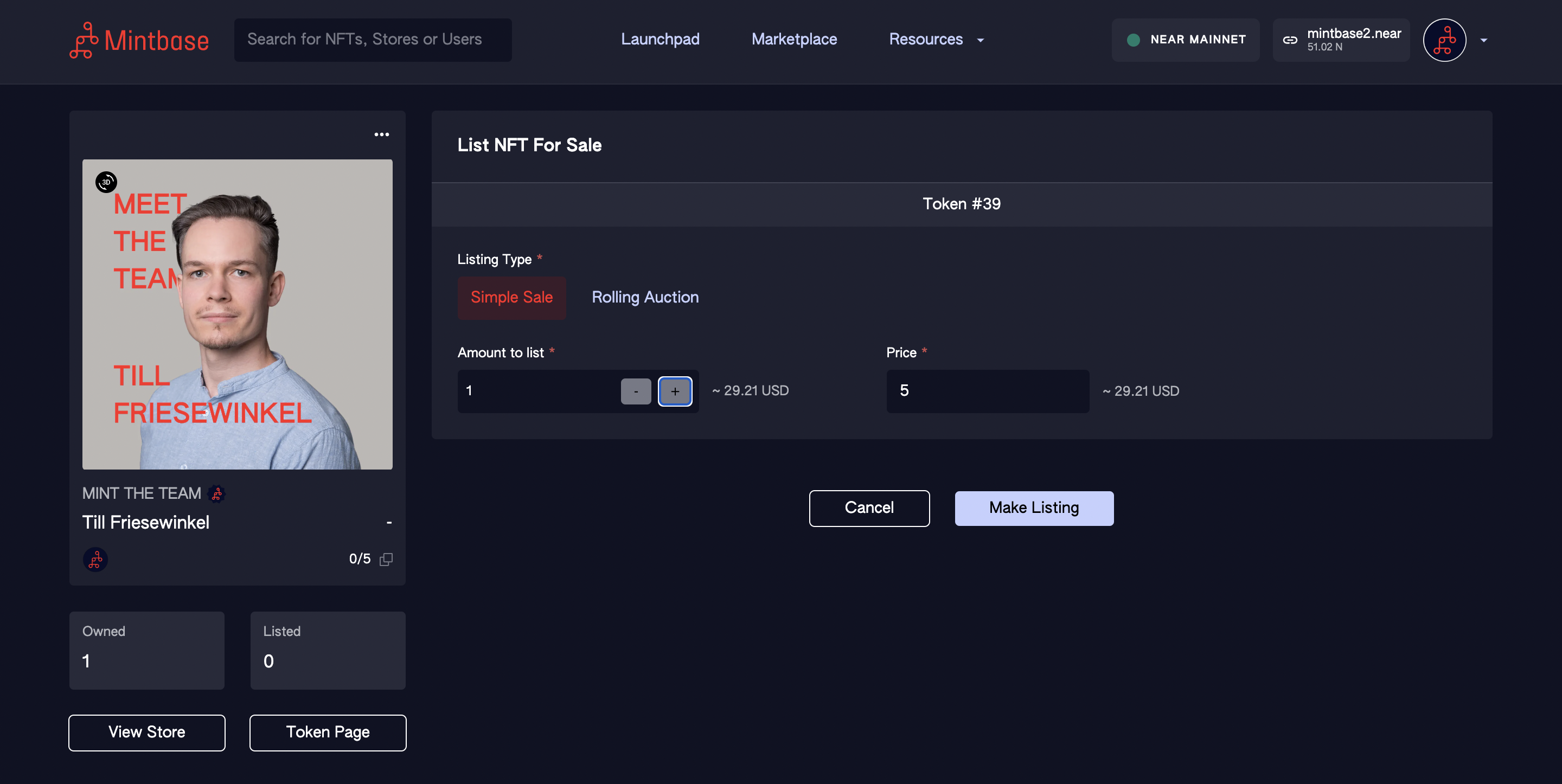Click the 51.02 N wallet balance

[1324, 47]
